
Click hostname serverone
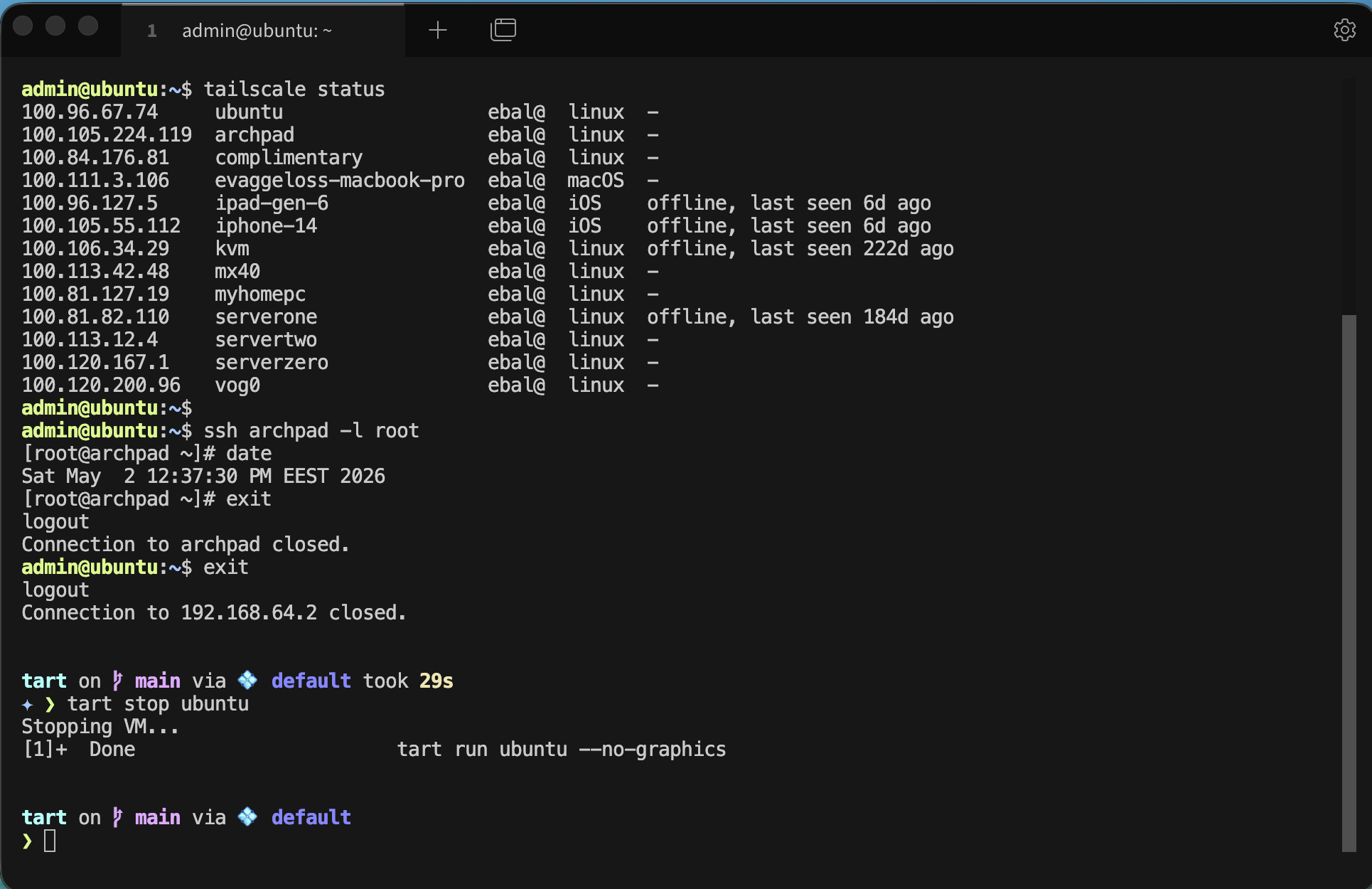pyautogui.click(x=266, y=317)
